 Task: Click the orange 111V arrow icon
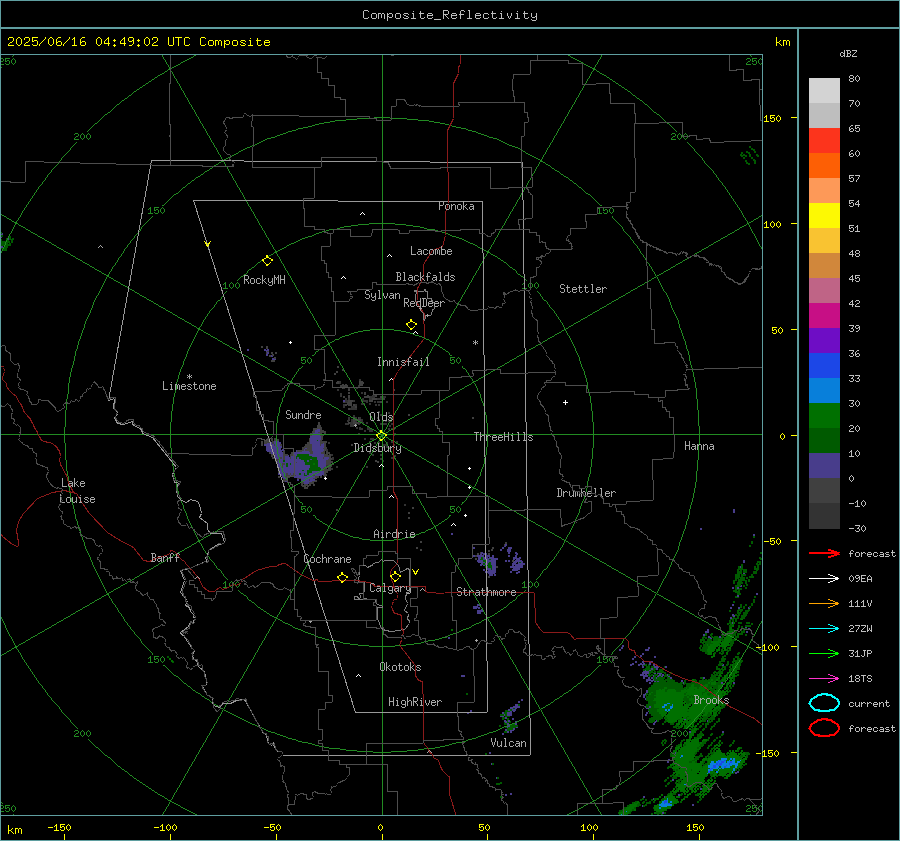click(x=824, y=603)
